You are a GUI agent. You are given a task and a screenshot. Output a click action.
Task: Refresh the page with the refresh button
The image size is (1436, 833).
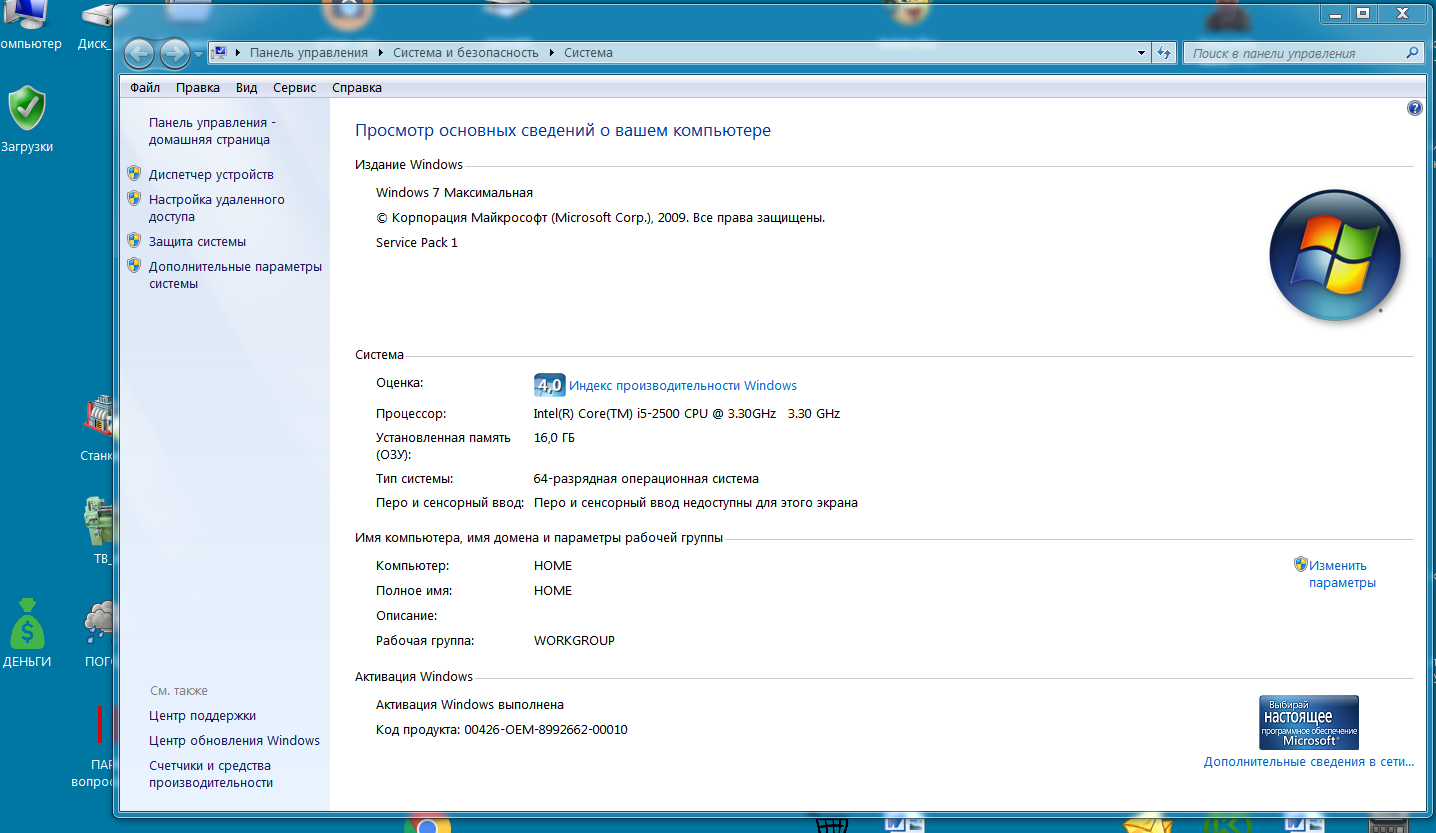pos(1164,53)
